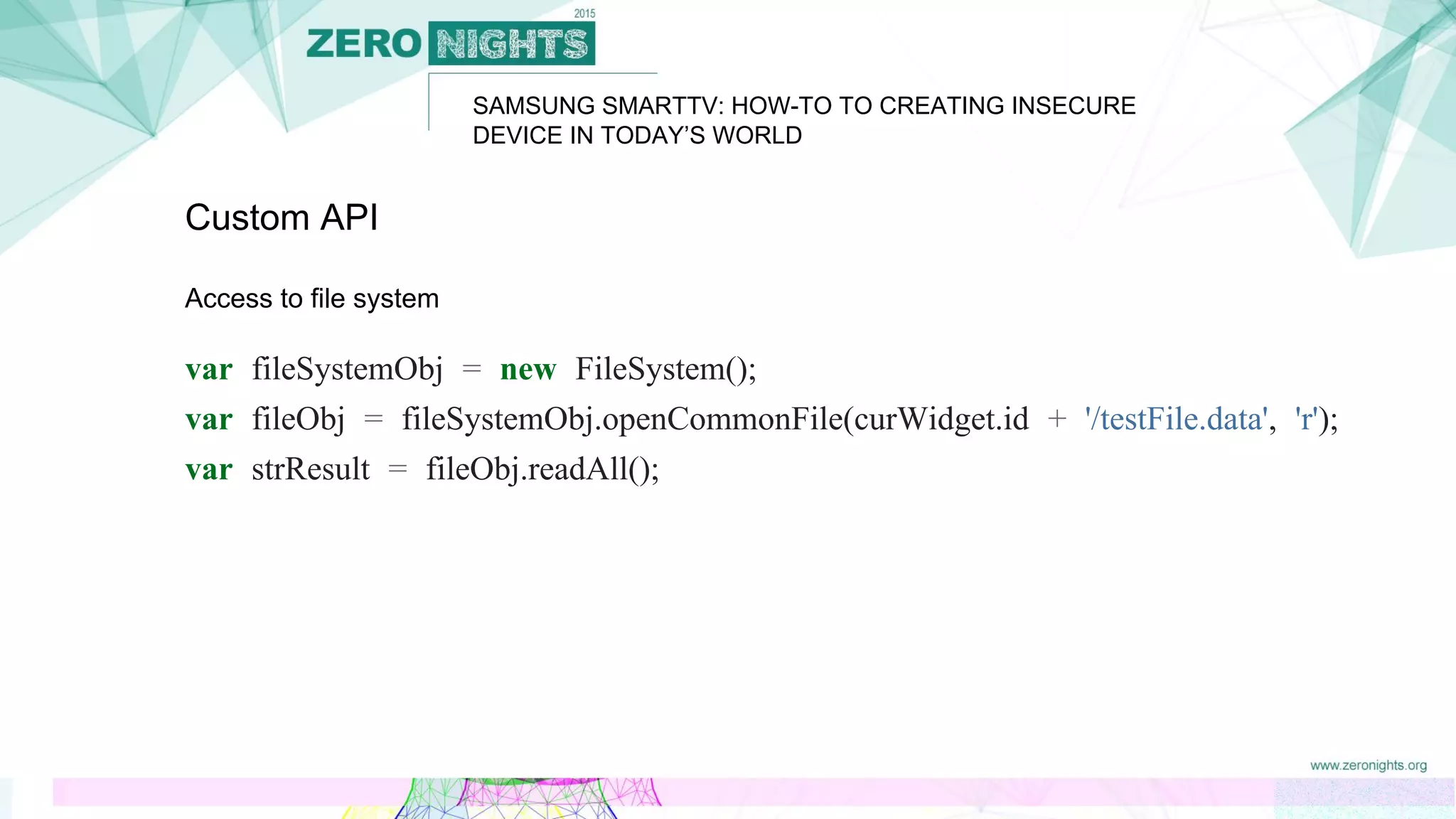Click the '/testFile.data' string literal
The height and width of the screenshot is (819, 1456).
pos(1176,419)
